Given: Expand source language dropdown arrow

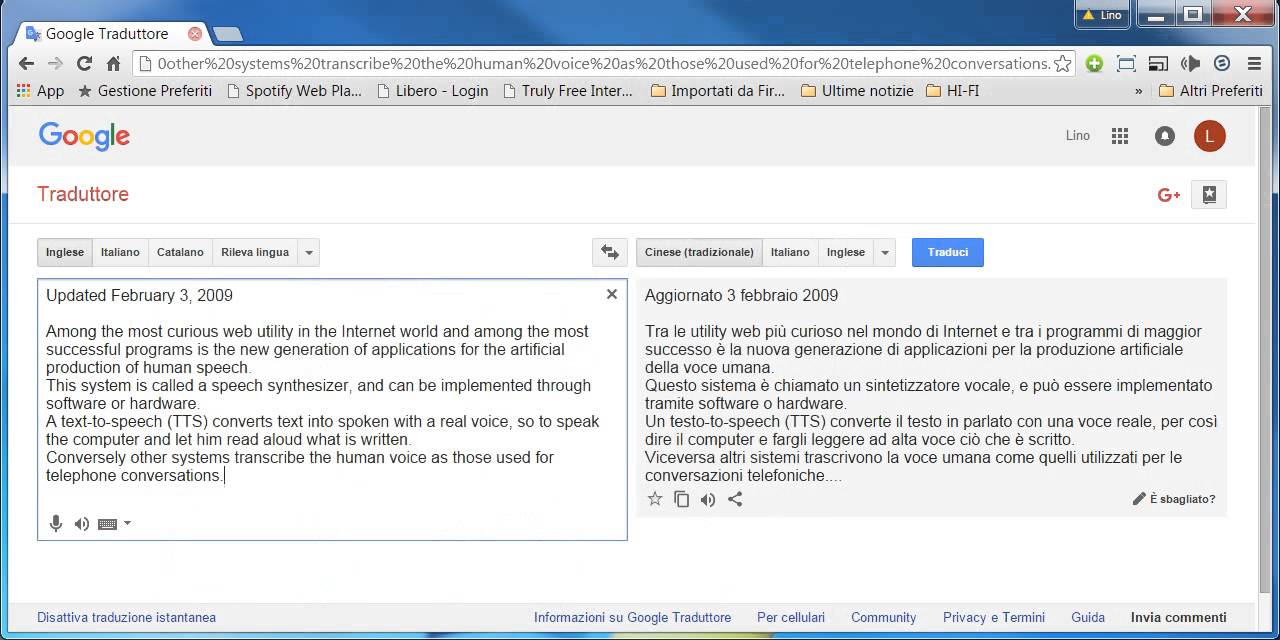Looking at the screenshot, I should [309, 252].
